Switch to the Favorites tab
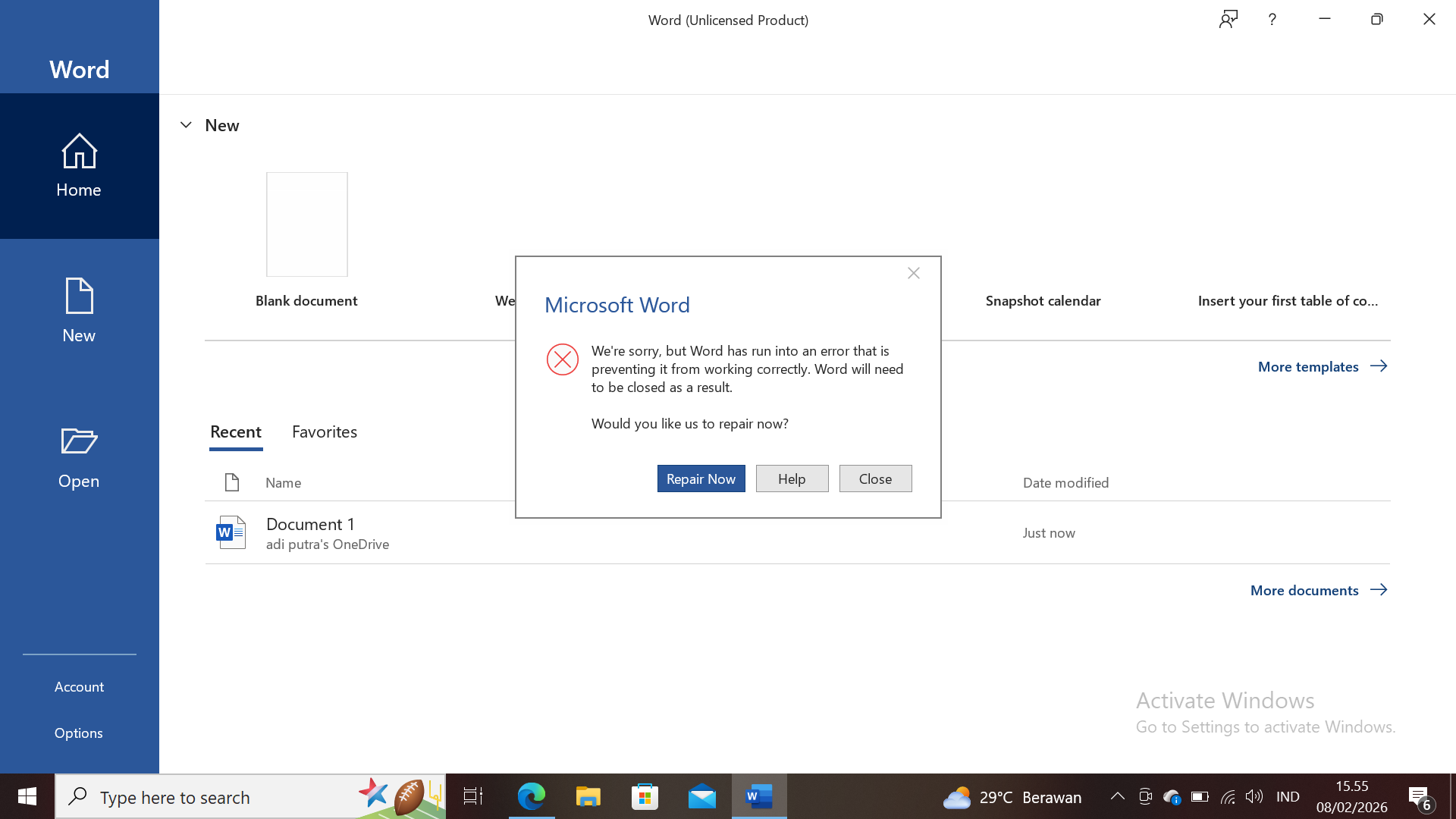Image resolution: width=1456 pixels, height=819 pixels. tap(325, 431)
